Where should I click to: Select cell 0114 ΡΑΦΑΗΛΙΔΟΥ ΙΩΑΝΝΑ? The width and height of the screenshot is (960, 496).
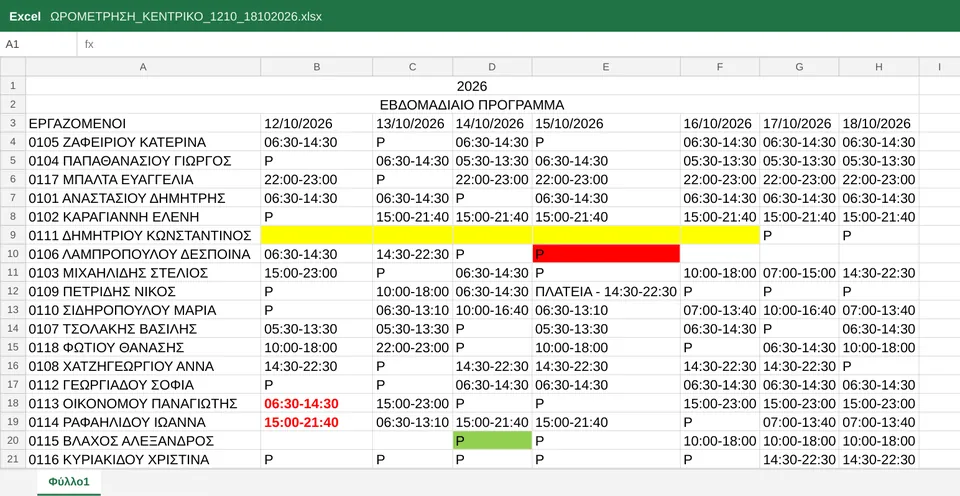coord(143,423)
